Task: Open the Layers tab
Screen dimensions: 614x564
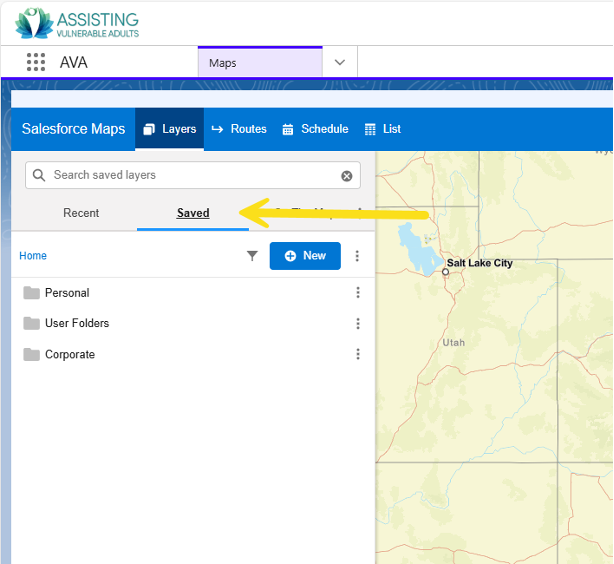Action: [170, 129]
